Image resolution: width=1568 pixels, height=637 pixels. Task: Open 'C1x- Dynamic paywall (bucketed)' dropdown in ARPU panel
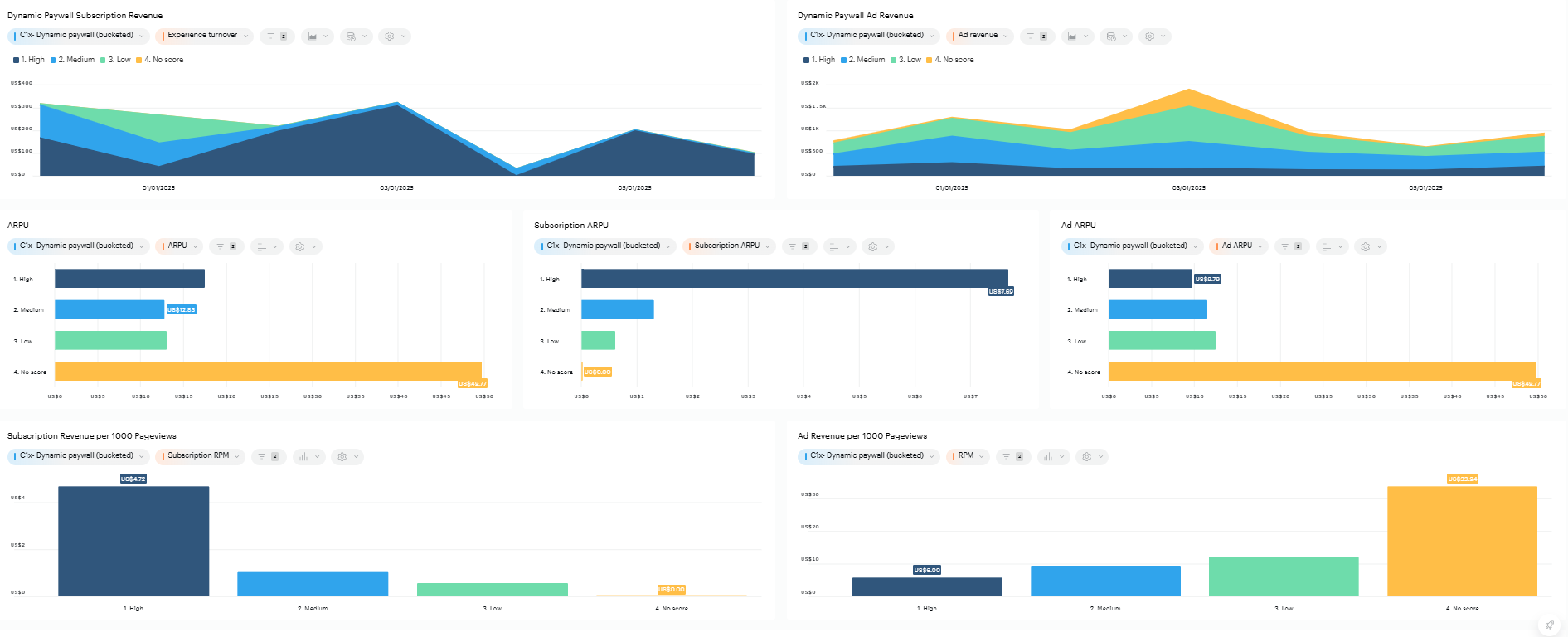(x=78, y=246)
